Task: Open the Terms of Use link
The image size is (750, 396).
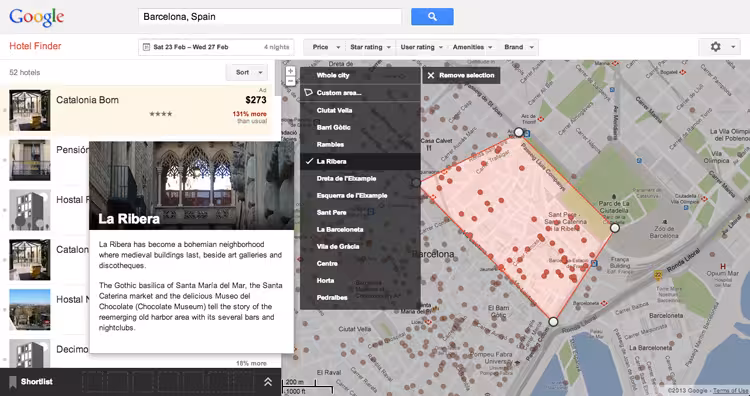Action: [730, 391]
